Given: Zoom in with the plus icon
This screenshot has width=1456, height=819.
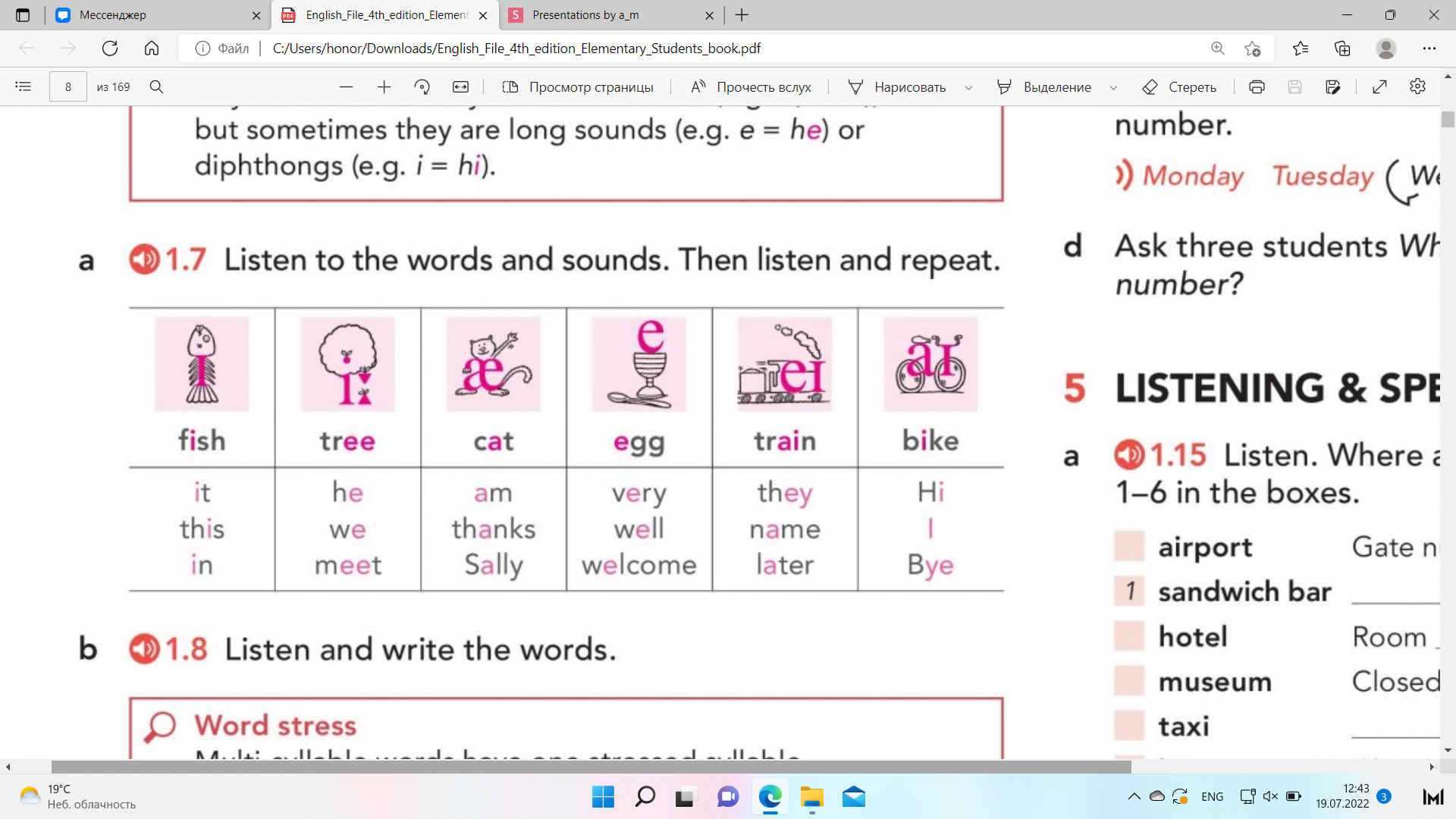Looking at the screenshot, I should tap(384, 87).
